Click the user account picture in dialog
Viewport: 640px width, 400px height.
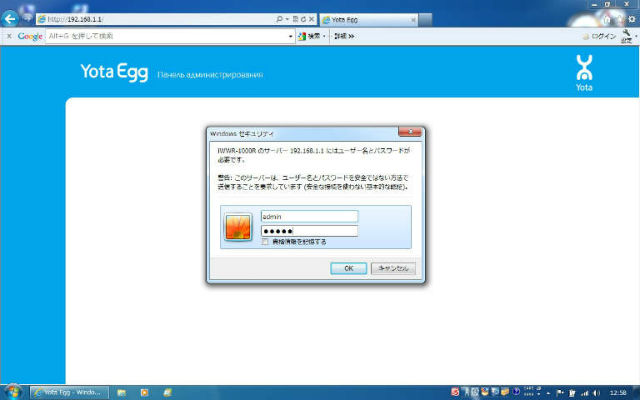coord(238,226)
